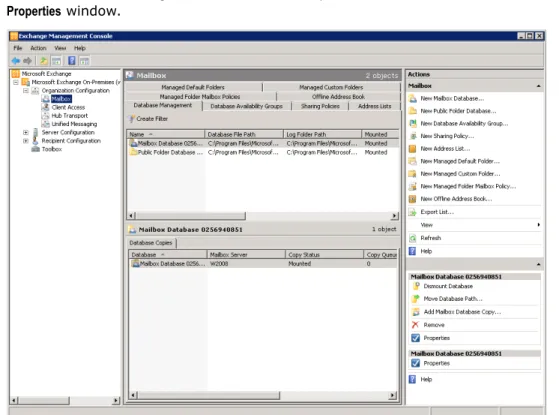Click New Managed Folder Mailbox Policy icon
This screenshot has width=559, height=415.
tap(412, 186)
